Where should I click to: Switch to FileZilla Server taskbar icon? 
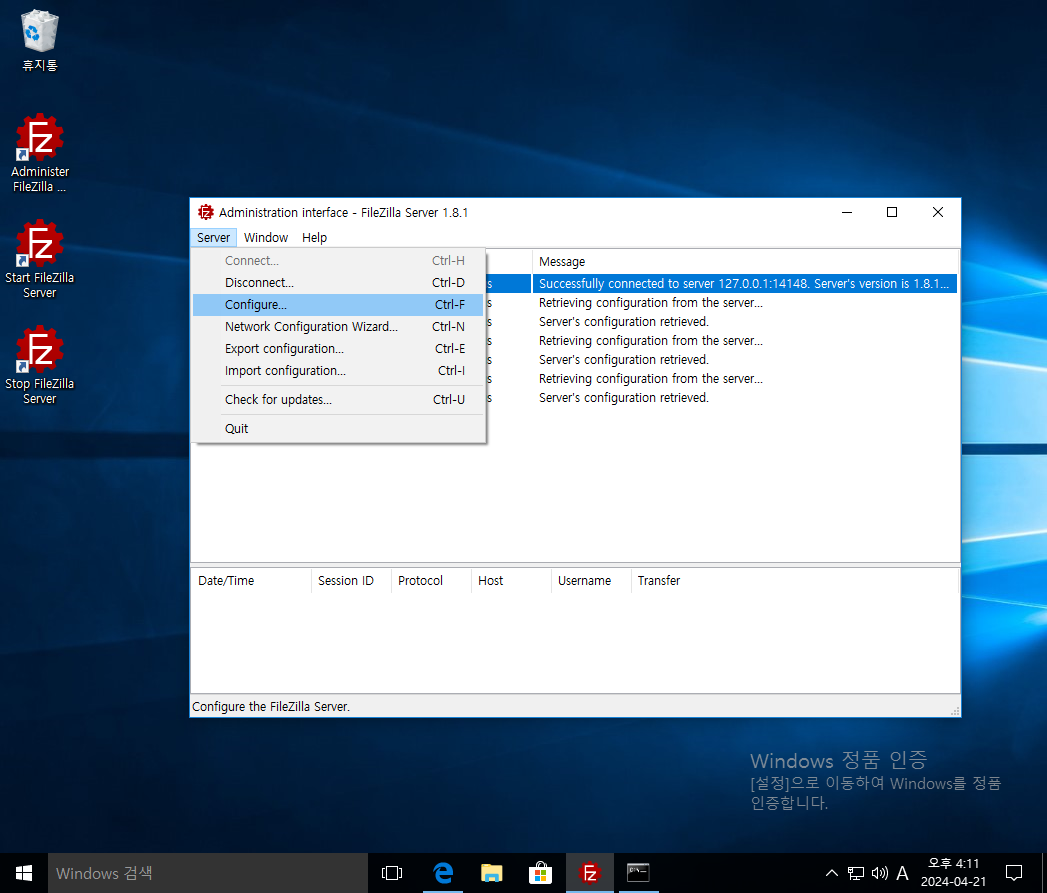[x=590, y=873]
